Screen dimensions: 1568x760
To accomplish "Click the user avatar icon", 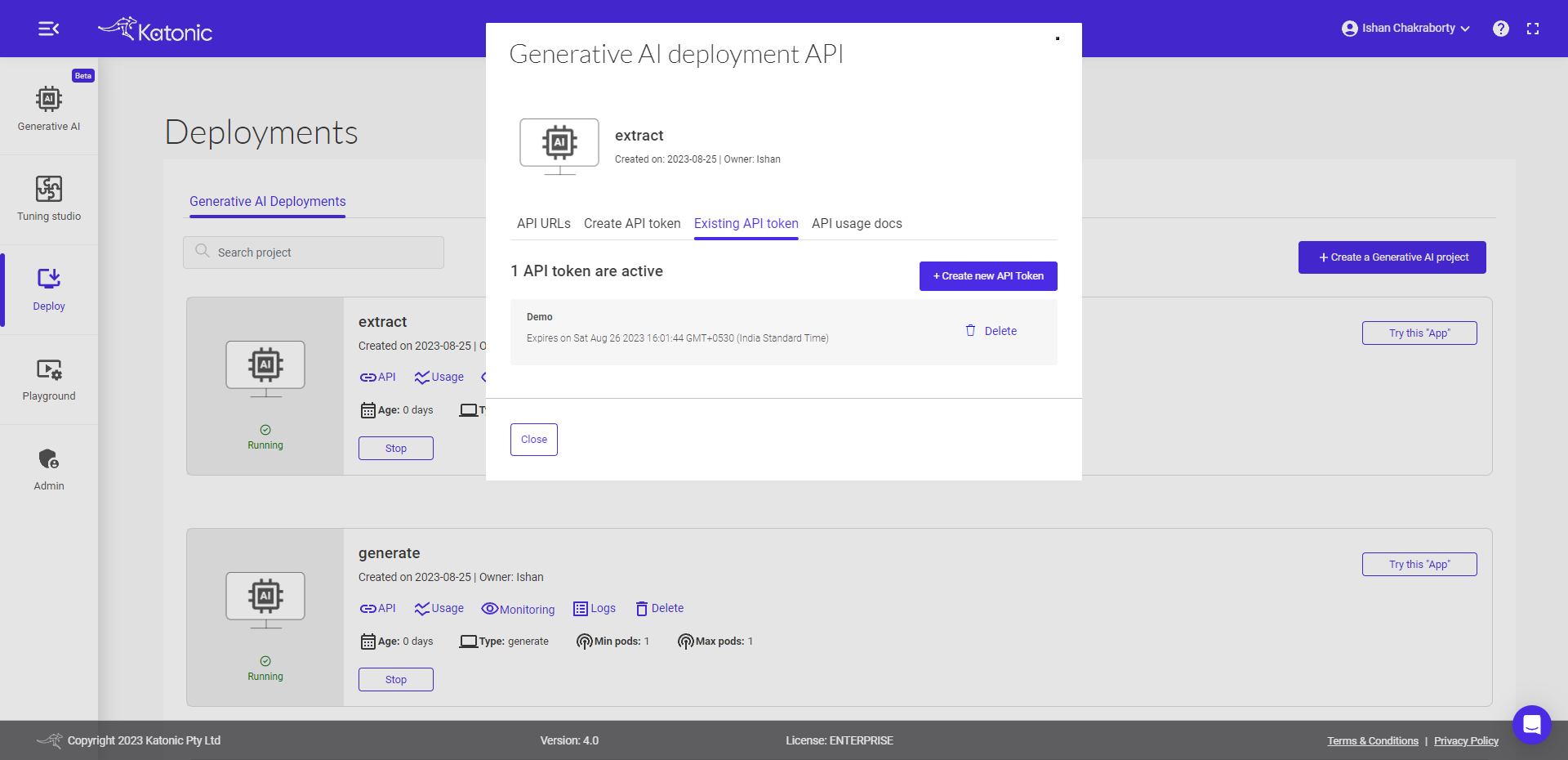I will [x=1349, y=29].
